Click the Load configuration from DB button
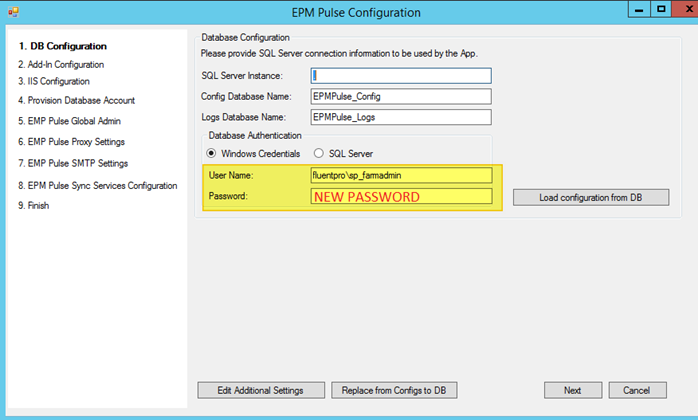 click(x=591, y=197)
